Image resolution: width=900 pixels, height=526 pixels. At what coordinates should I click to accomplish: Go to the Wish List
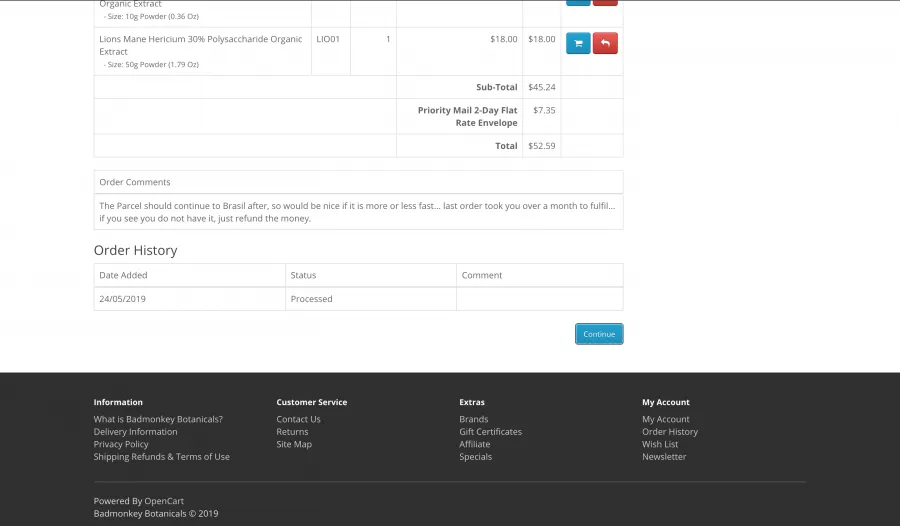pyautogui.click(x=660, y=444)
